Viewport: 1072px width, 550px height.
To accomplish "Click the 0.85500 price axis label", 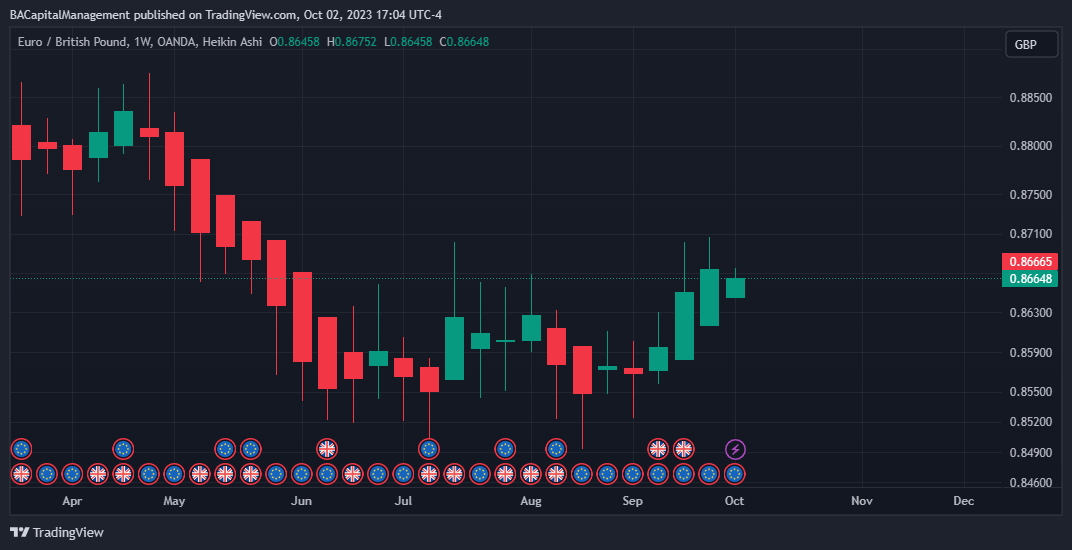I will (1031, 392).
